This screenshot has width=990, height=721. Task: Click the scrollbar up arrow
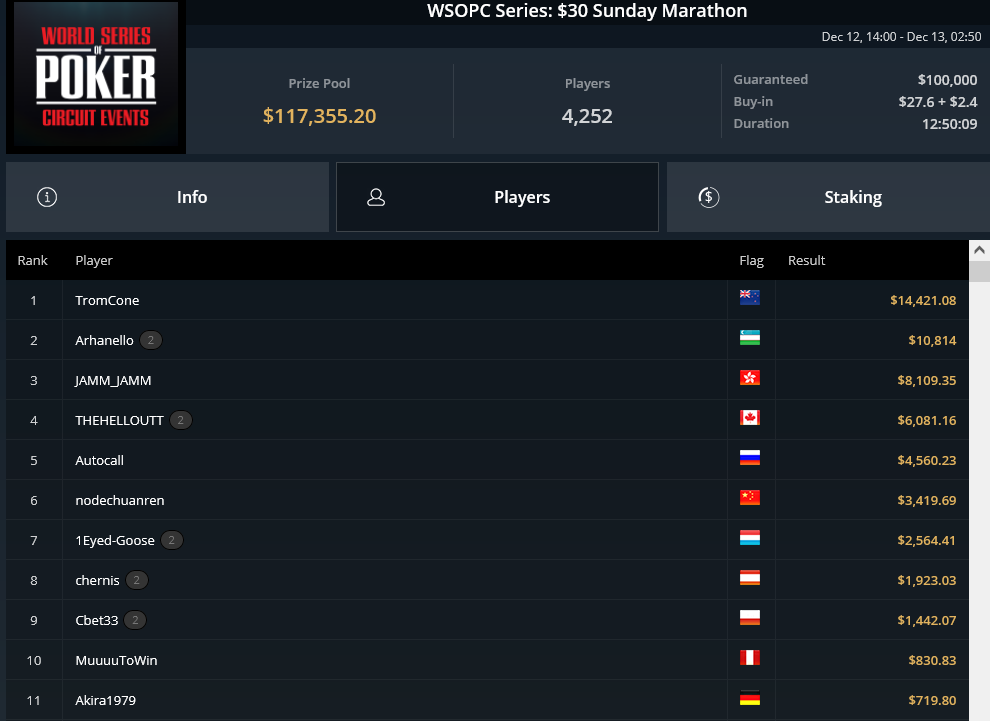(979, 250)
